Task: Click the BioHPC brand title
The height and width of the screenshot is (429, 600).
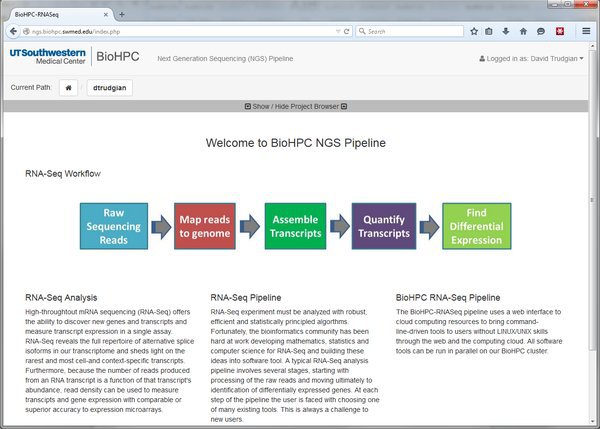Action: tap(117, 57)
